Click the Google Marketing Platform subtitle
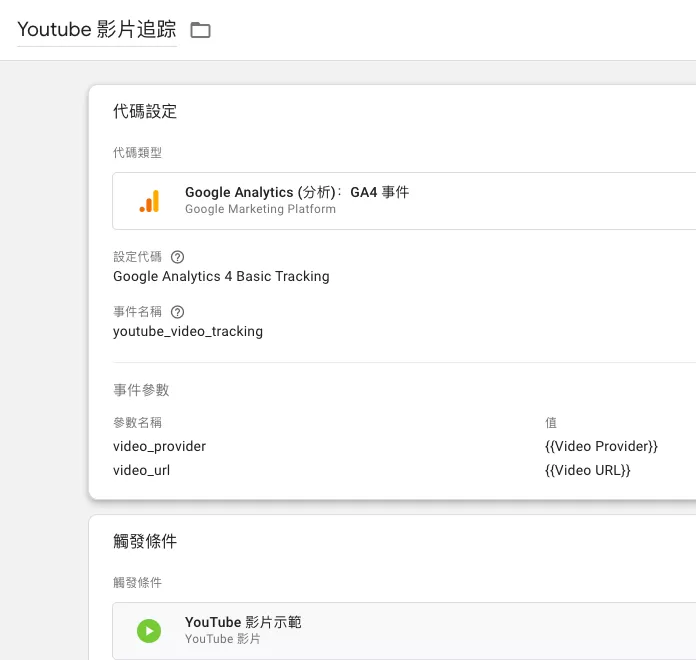This screenshot has width=696, height=660. tap(261, 209)
